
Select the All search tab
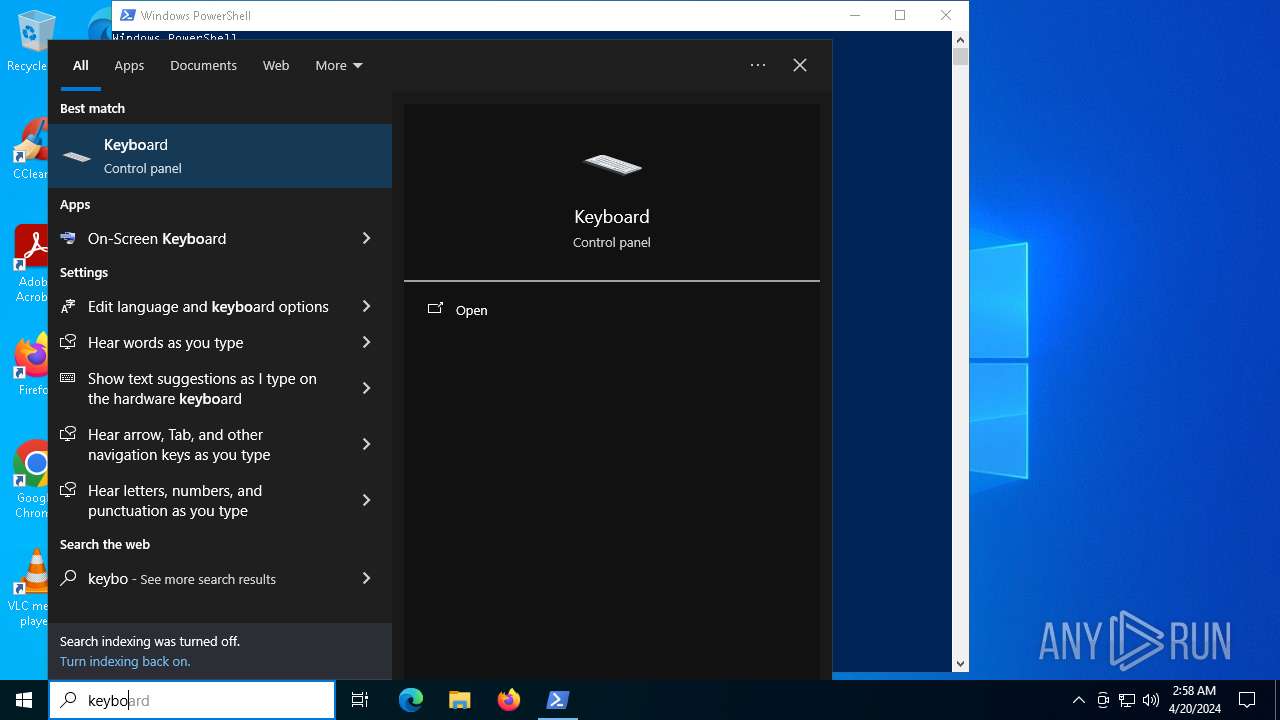pos(81,65)
